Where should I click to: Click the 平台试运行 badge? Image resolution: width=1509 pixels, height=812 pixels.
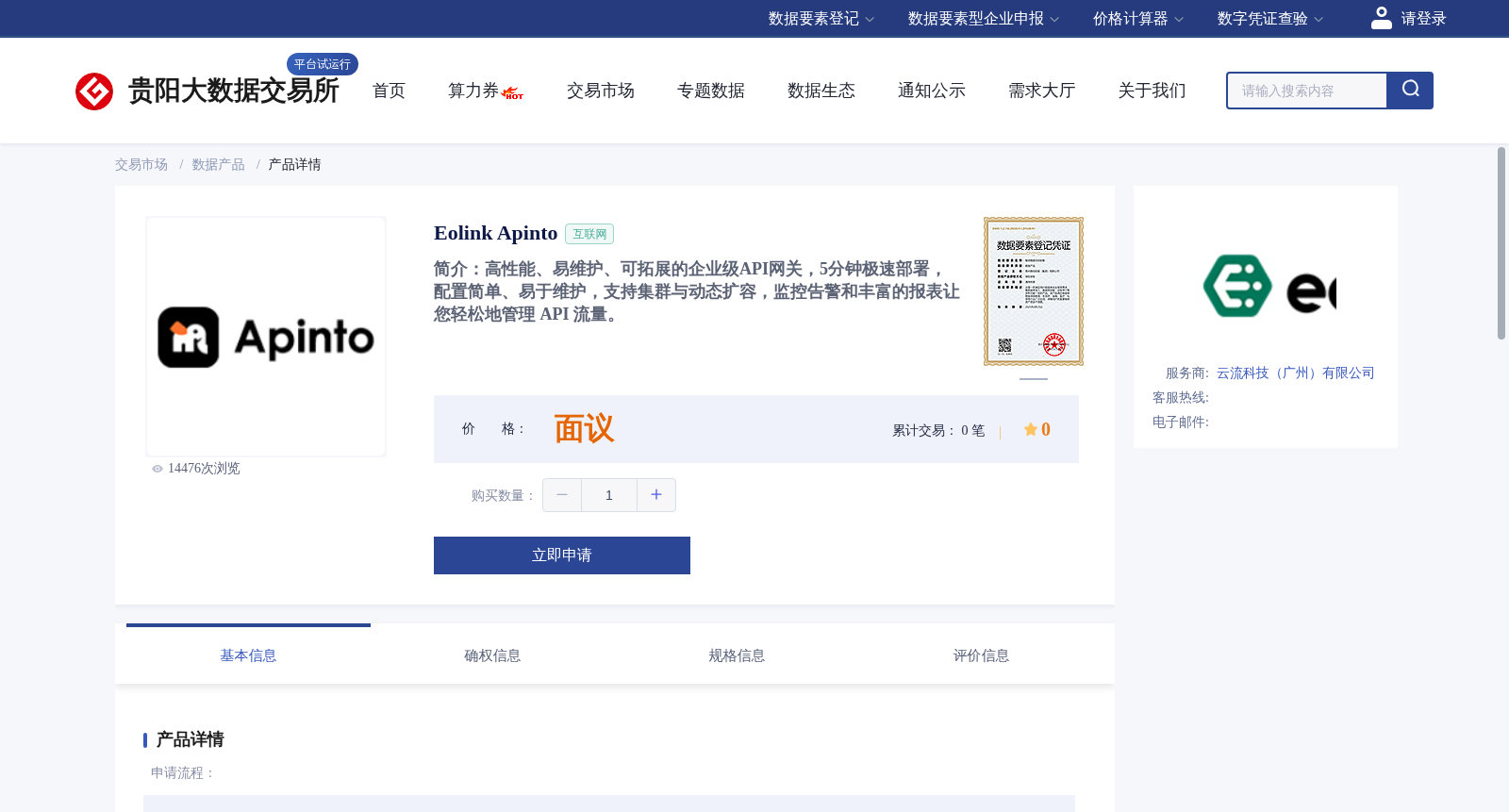pyautogui.click(x=323, y=64)
